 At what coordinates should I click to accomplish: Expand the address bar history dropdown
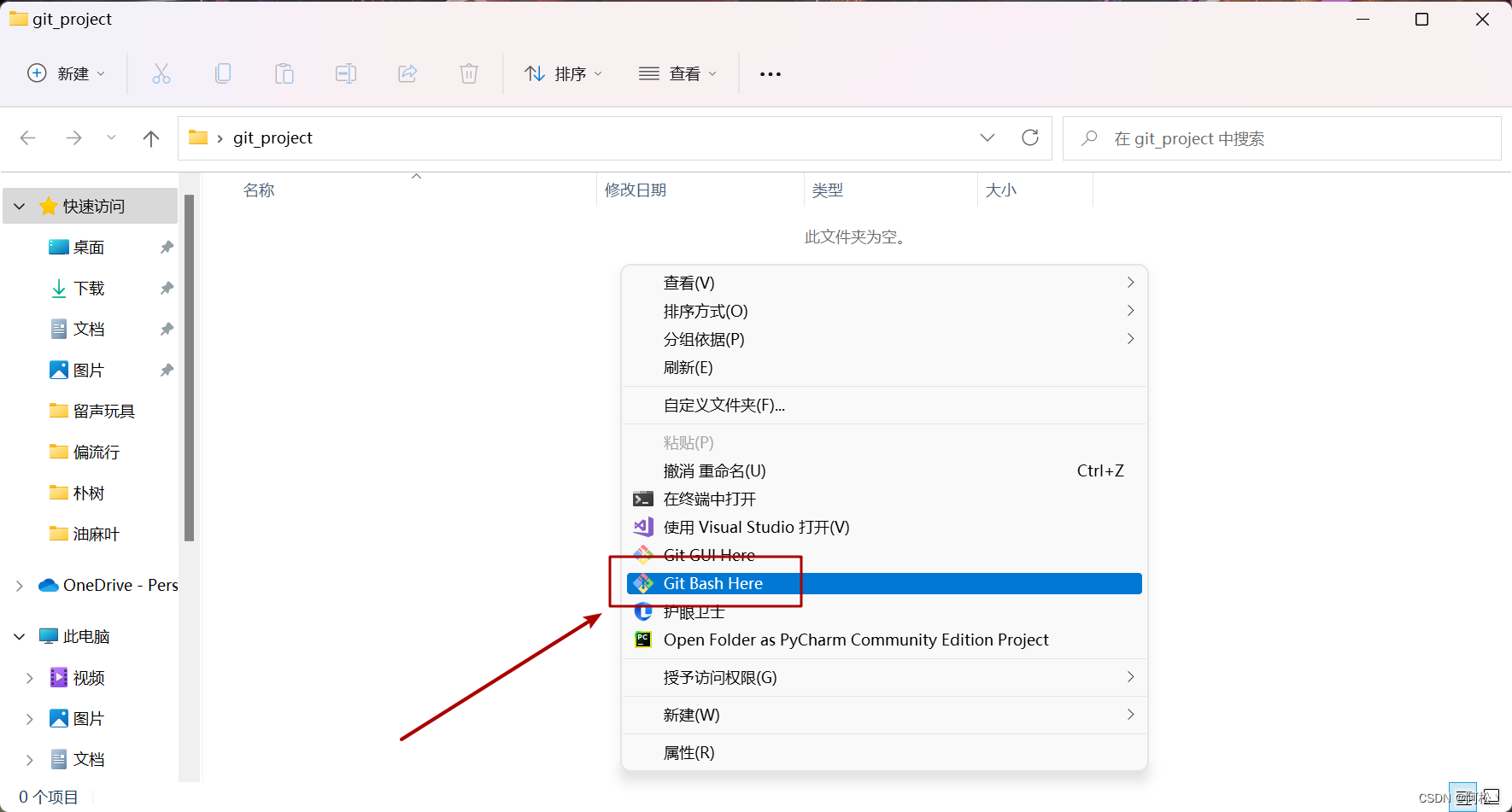point(987,137)
